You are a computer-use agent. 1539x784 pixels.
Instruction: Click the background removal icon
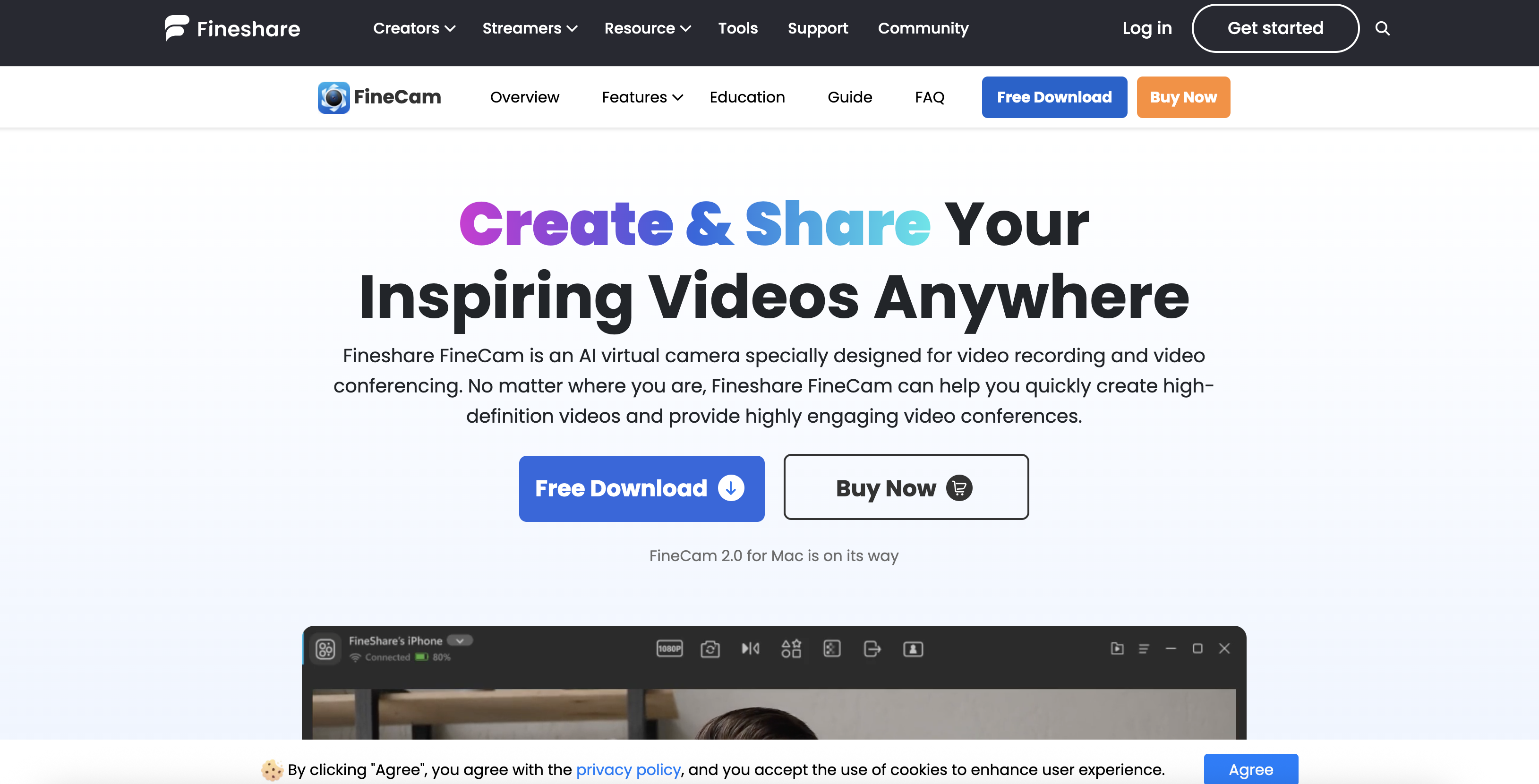pos(832,648)
